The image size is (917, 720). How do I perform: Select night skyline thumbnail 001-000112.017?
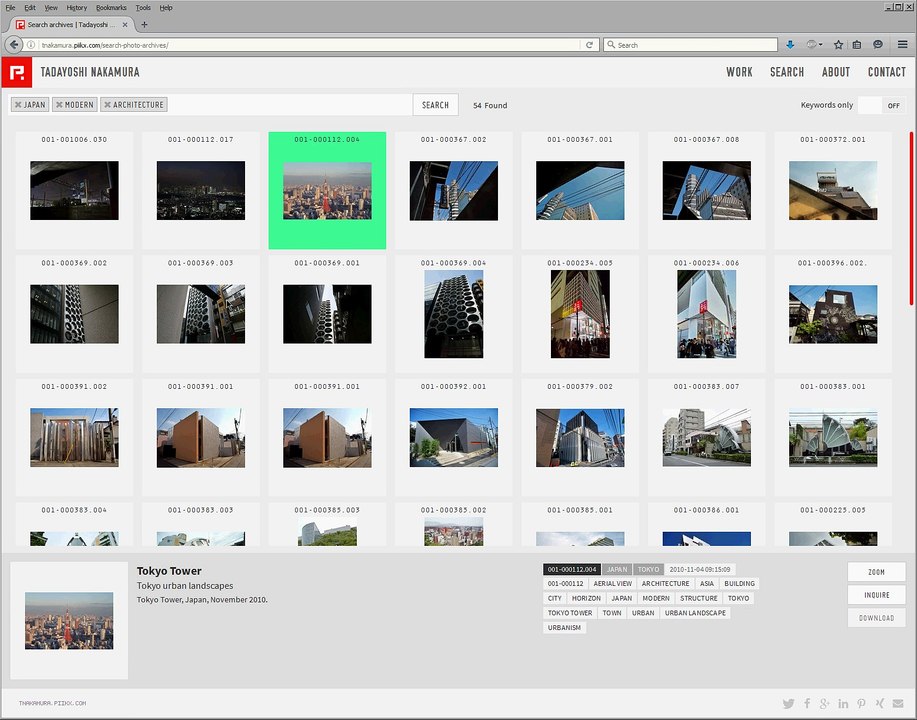pos(201,191)
